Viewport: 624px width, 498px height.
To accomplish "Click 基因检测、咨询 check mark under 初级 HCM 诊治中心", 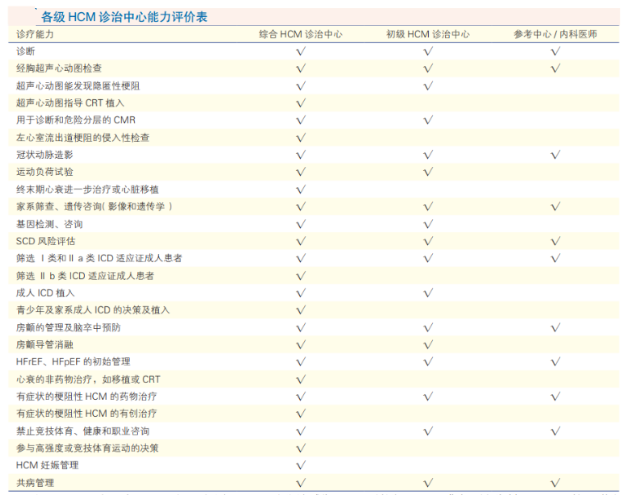I will coord(428,224).
